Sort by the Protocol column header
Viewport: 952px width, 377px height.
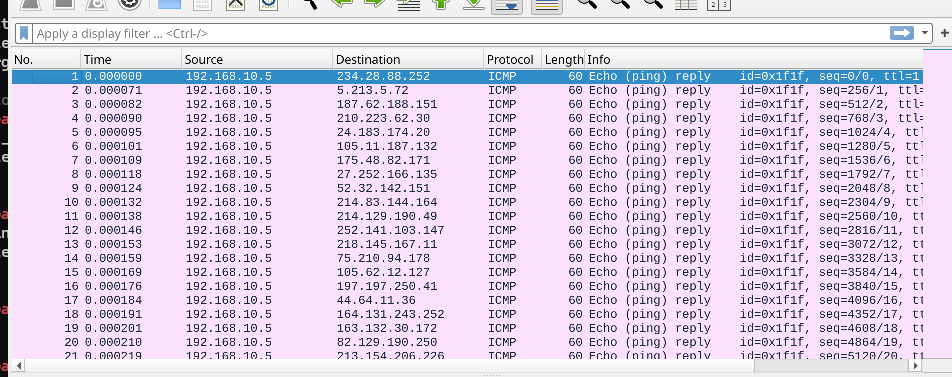[512, 59]
